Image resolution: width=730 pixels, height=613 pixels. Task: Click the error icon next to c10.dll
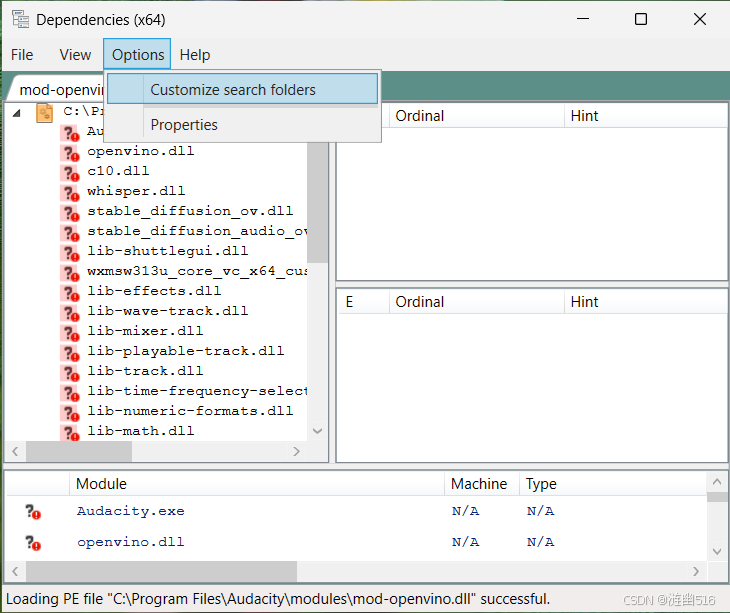(x=70, y=173)
